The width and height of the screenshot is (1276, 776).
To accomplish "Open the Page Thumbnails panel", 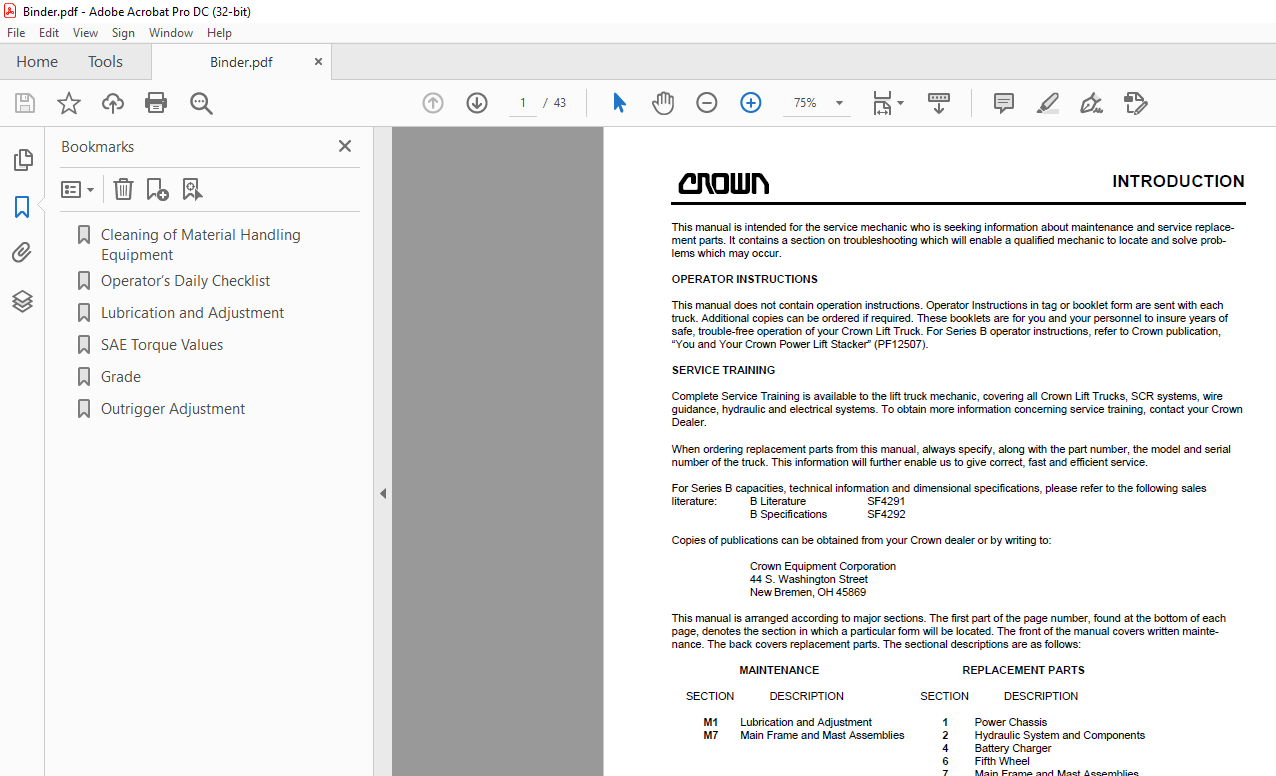I will [x=22, y=160].
